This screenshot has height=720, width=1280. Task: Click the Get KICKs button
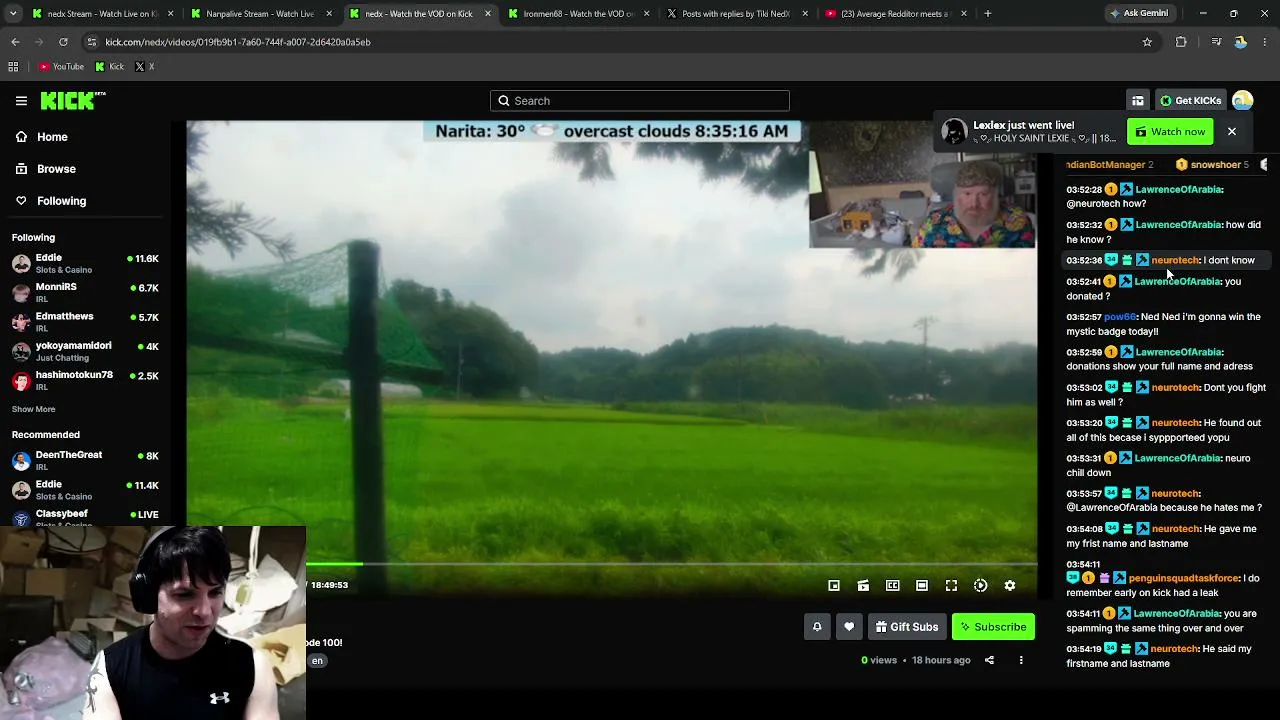1190,101
